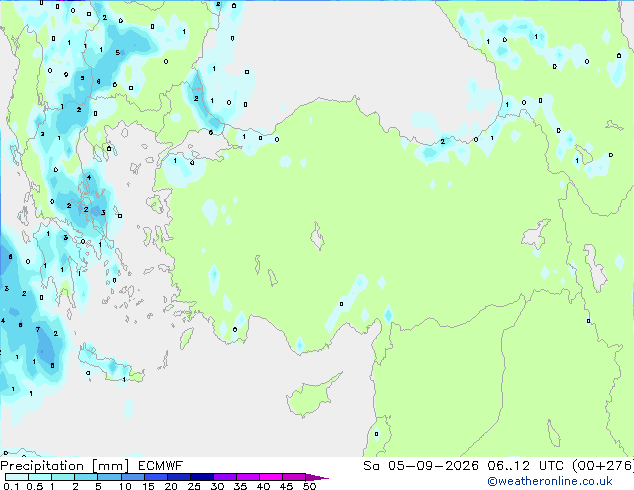The image size is (634, 490).
Task: Click the island of Rhodes
Action: tap(186, 338)
